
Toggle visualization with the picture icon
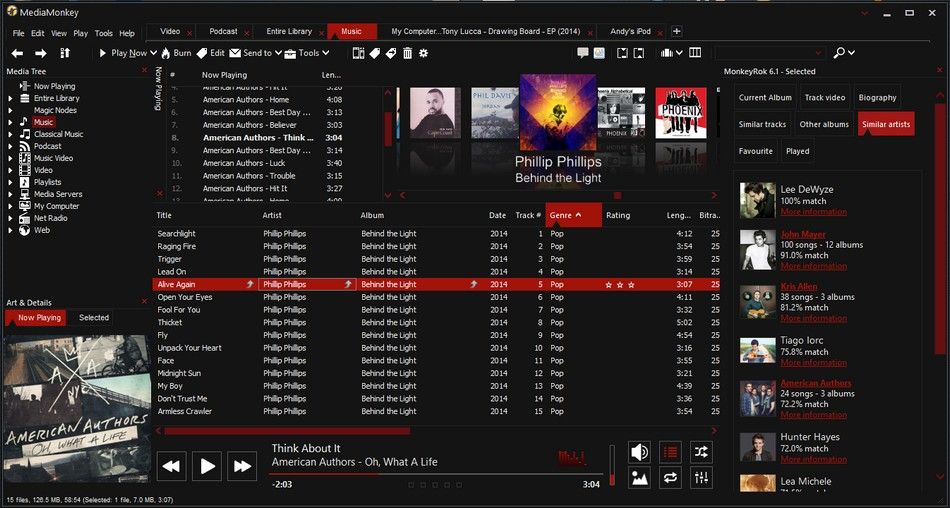tap(639, 478)
